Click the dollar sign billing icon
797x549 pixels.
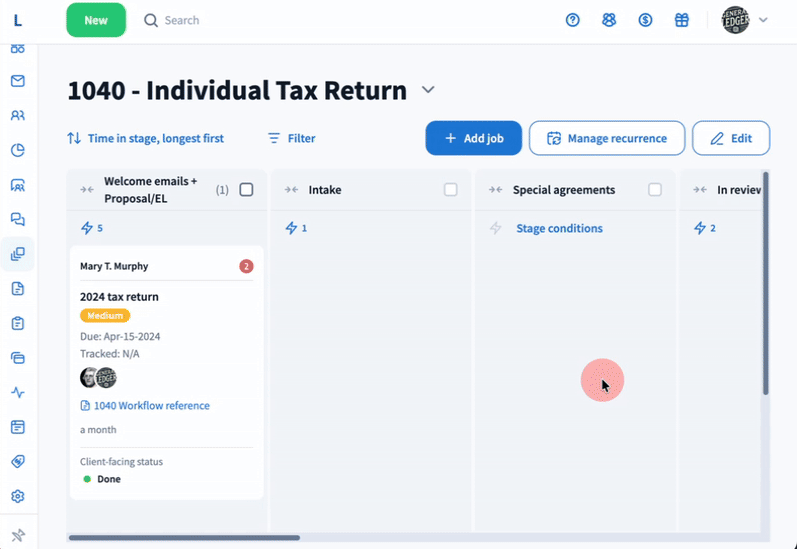(x=645, y=20)
